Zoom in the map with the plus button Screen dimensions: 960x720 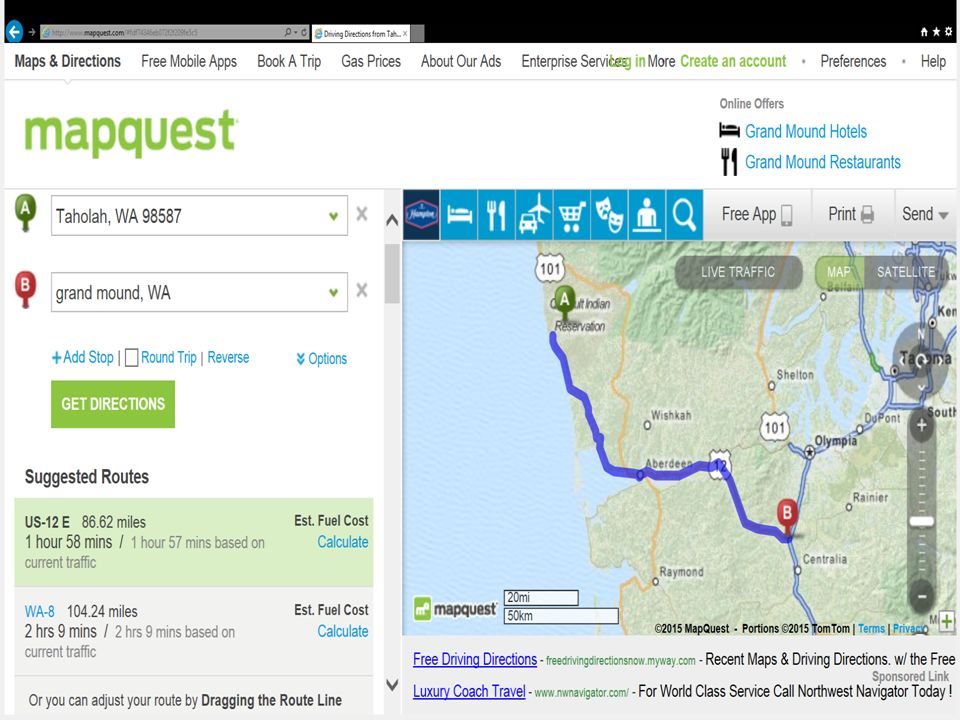click(x=921, y=426)
